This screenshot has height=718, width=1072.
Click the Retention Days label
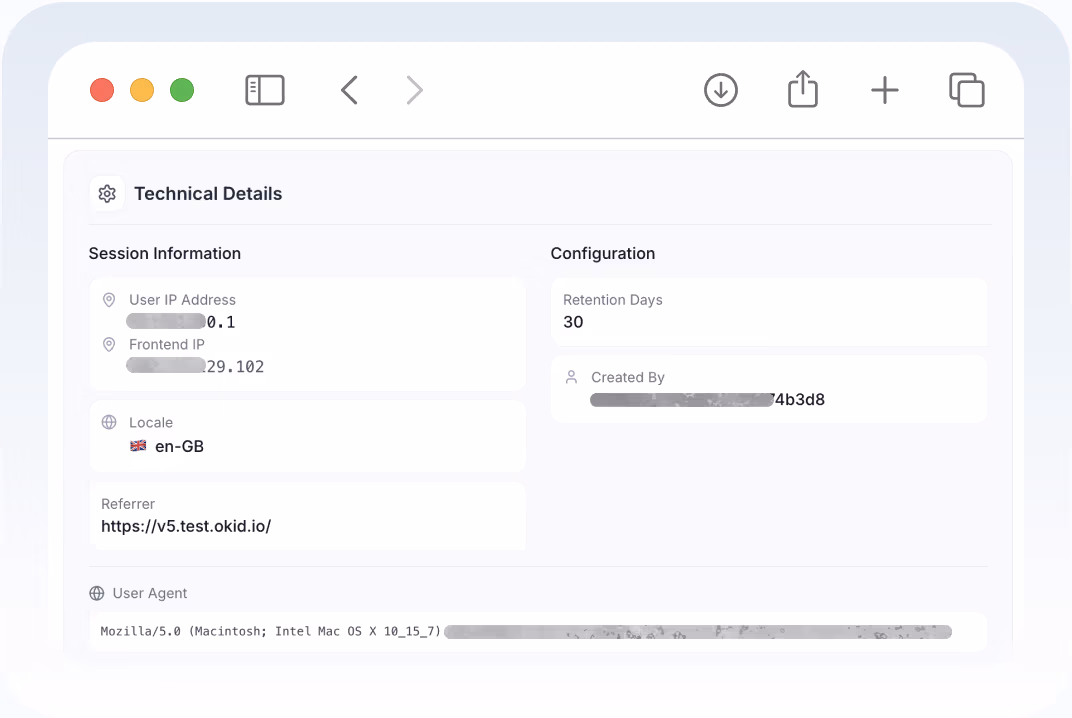[613, 300]
